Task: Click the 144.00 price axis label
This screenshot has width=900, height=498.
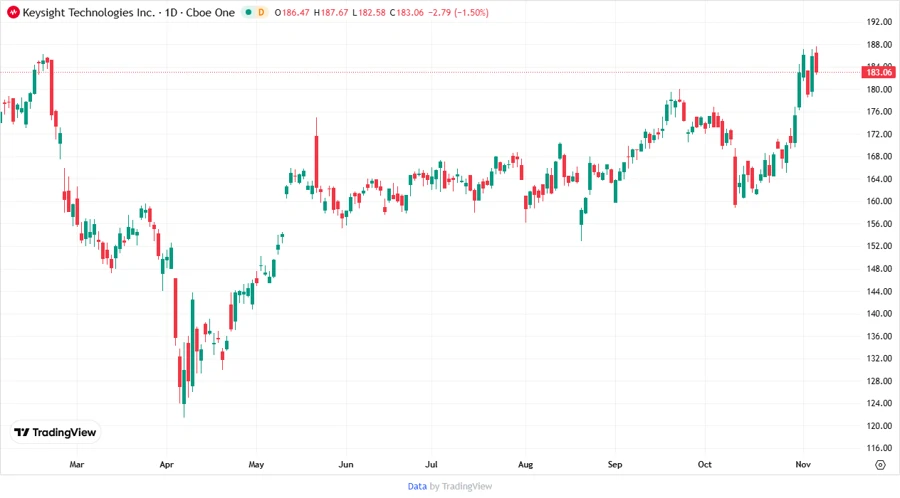Action: [879, 291]
